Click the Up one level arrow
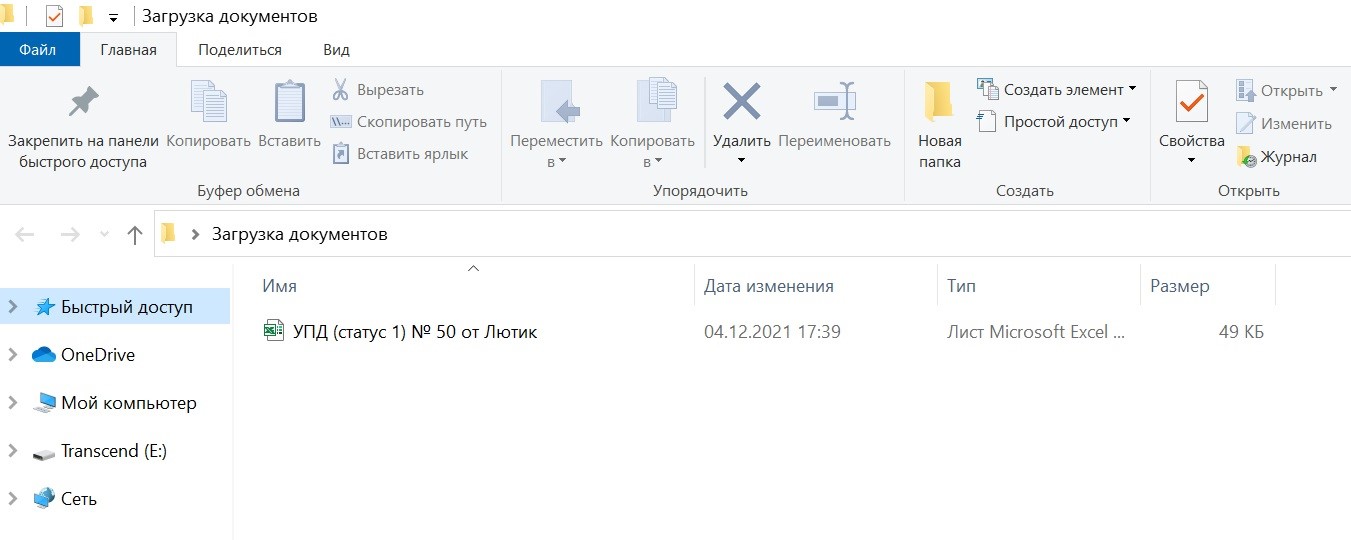 coord(135,234)
